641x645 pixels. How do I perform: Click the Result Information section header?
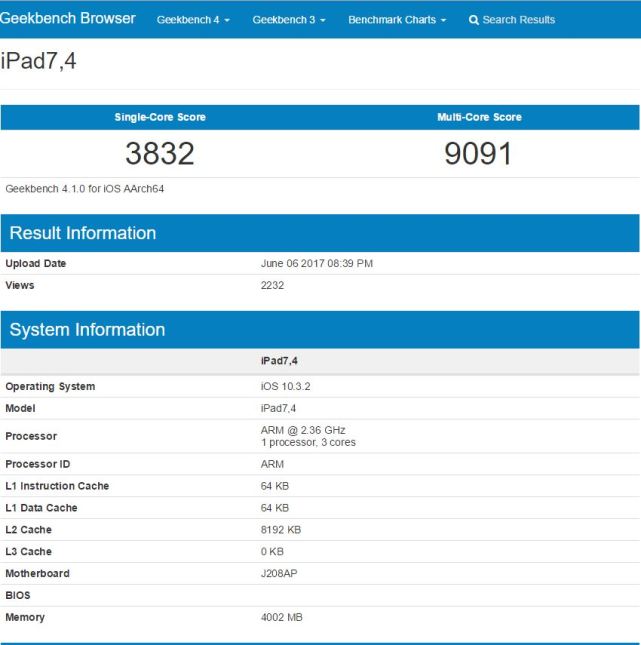point(320,233)
